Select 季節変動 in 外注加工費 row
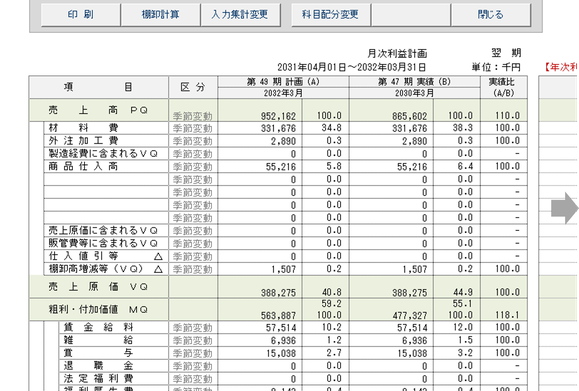 [x=193, y=141]
